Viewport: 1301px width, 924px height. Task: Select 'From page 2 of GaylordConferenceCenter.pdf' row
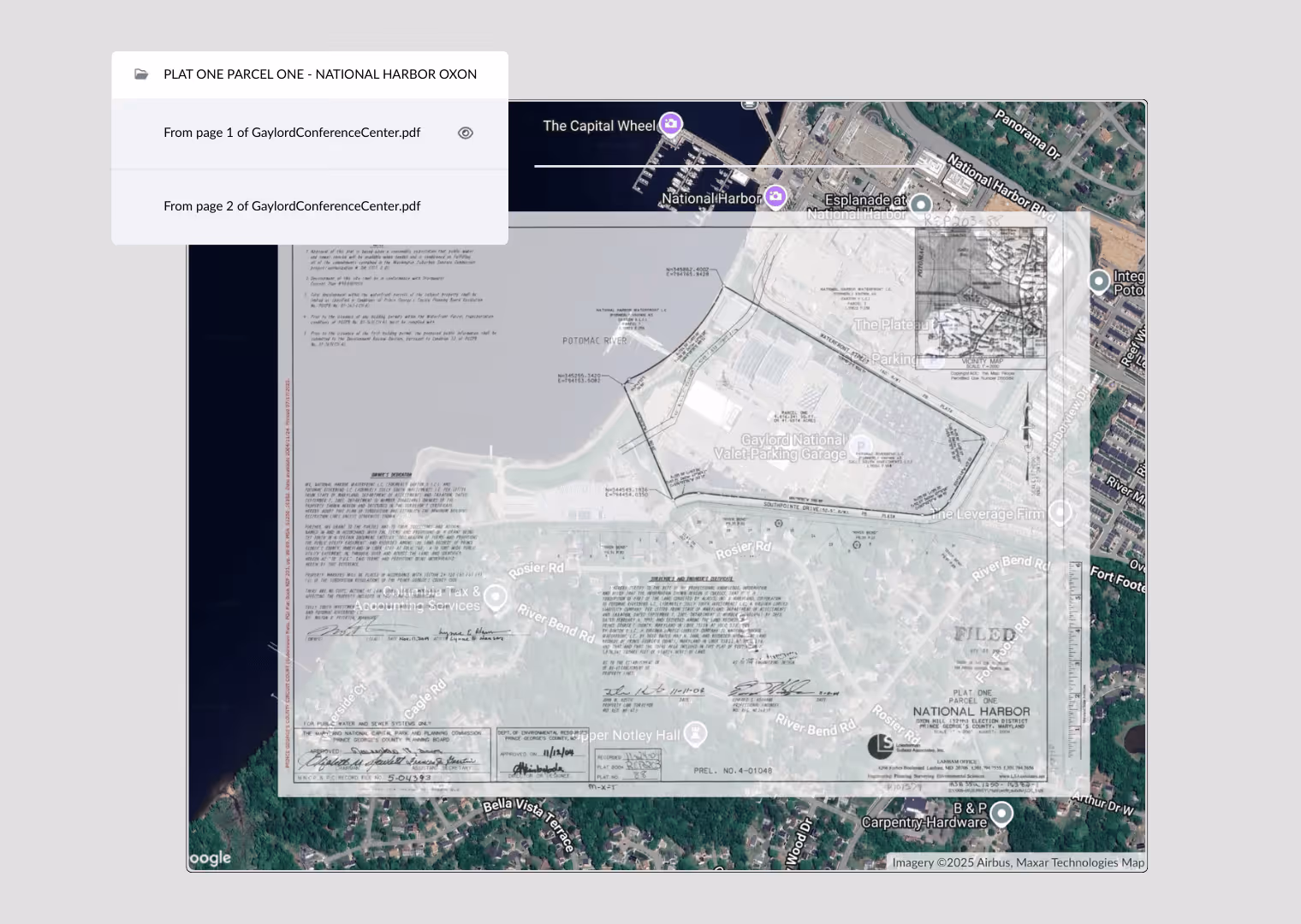tap(310, 206)
